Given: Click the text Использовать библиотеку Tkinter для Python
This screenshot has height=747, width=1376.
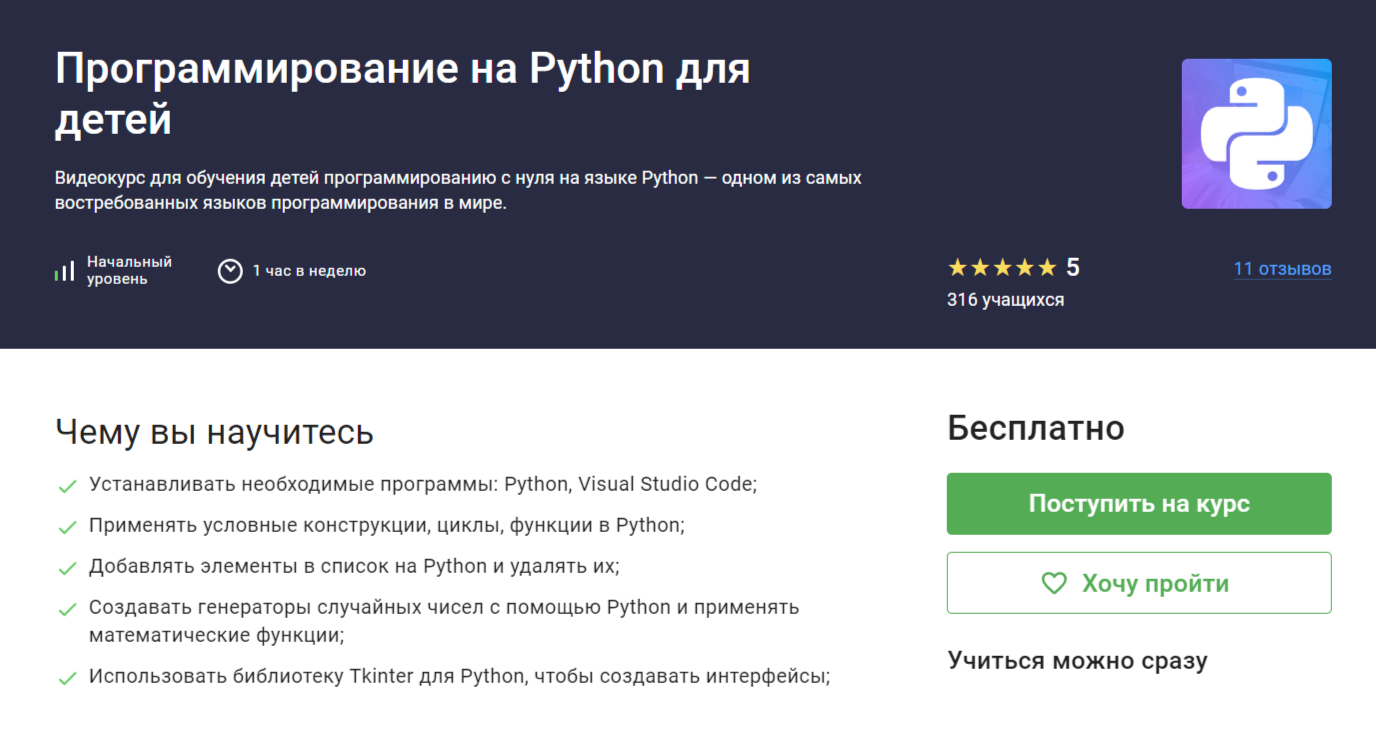Looking at the screenshot, I should tap(459, 676).
